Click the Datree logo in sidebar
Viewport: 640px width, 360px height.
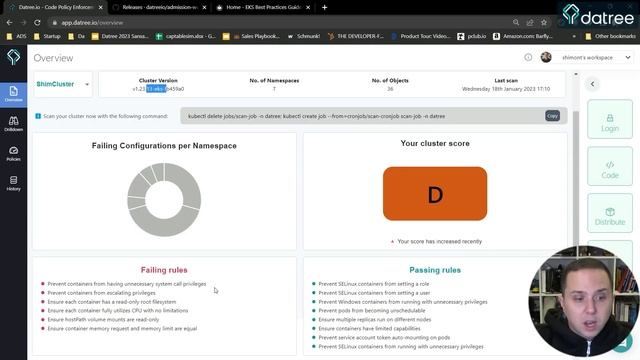coord(13,57)
